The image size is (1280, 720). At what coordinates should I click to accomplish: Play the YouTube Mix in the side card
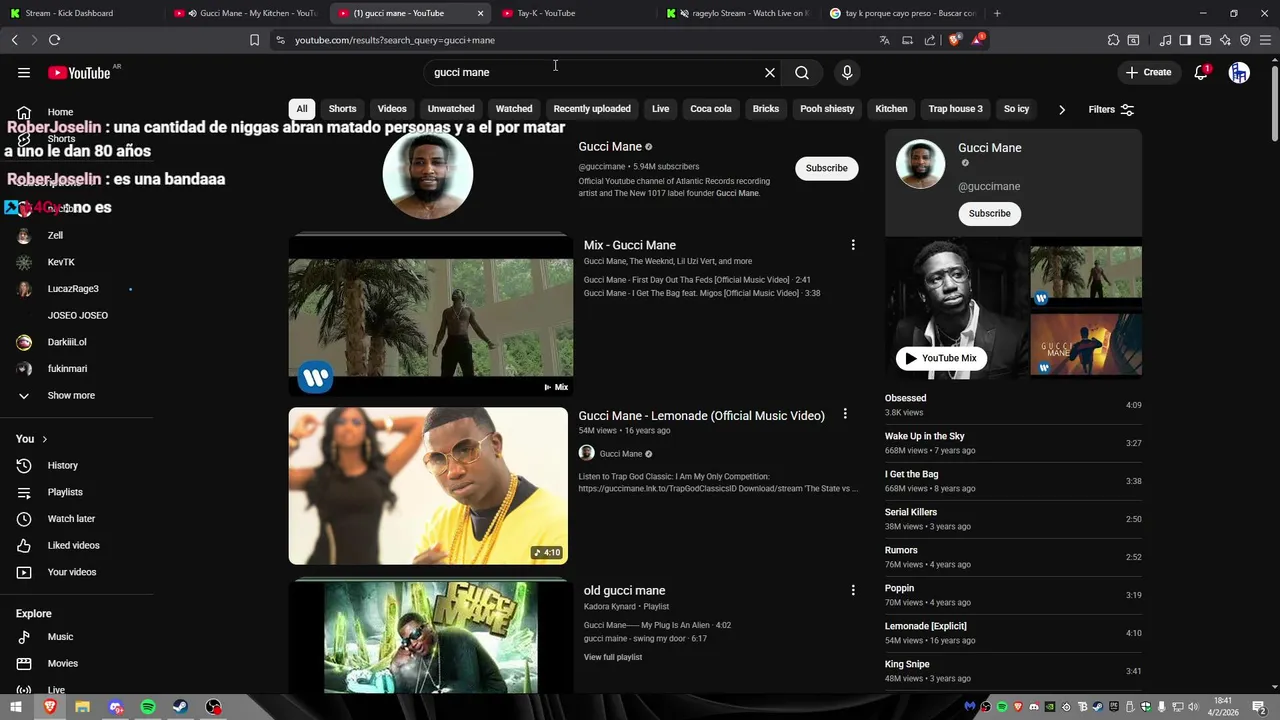[941, 358]
